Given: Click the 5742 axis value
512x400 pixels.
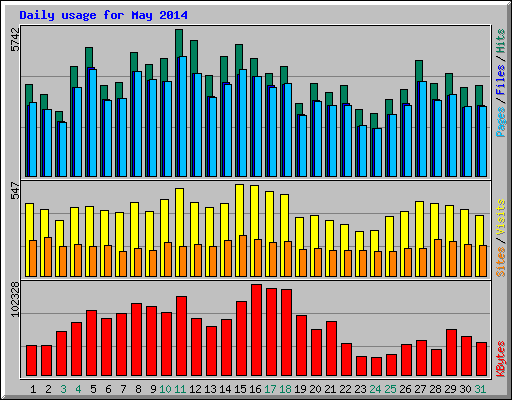Looking at the screenshot, I should point(15,39).
